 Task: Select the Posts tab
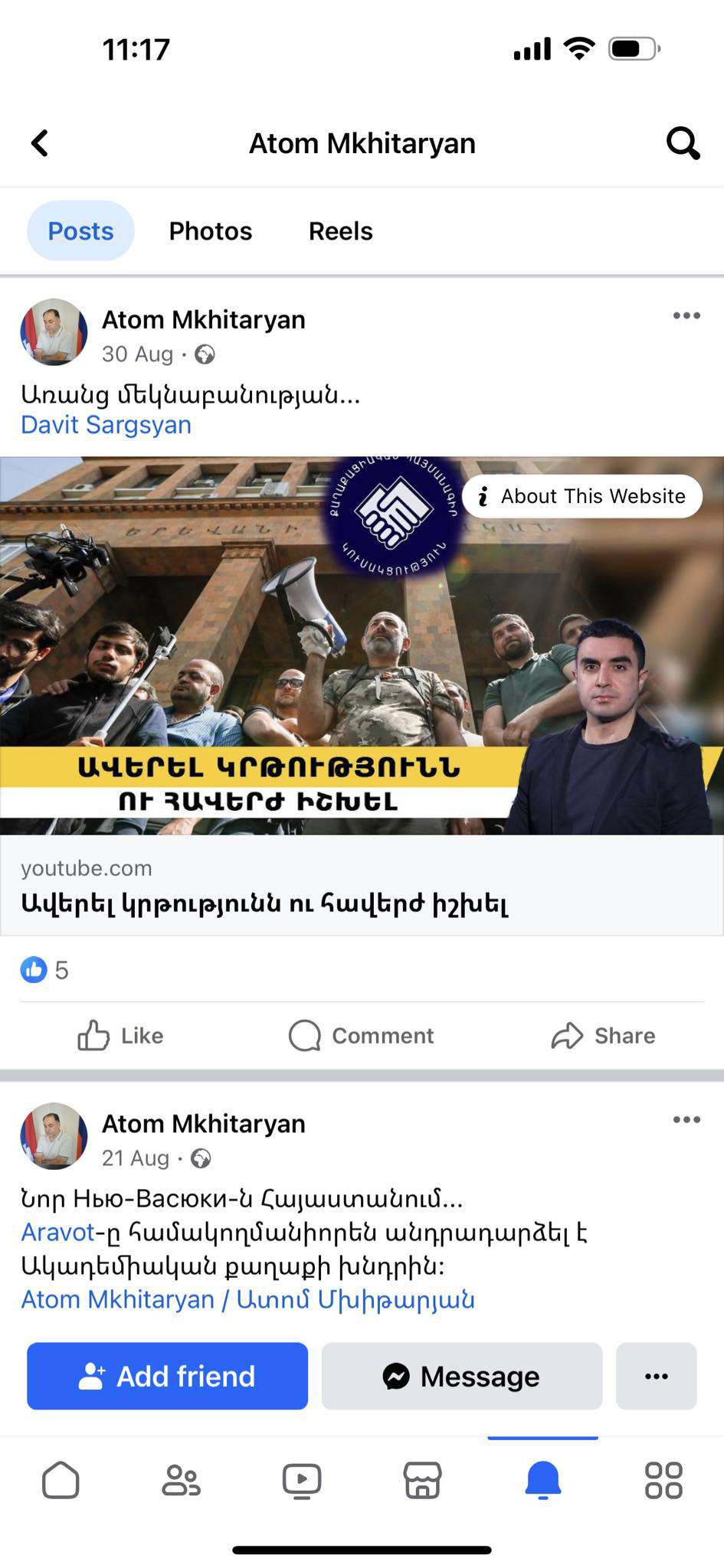pyautogui.click(x=80, y=231)
